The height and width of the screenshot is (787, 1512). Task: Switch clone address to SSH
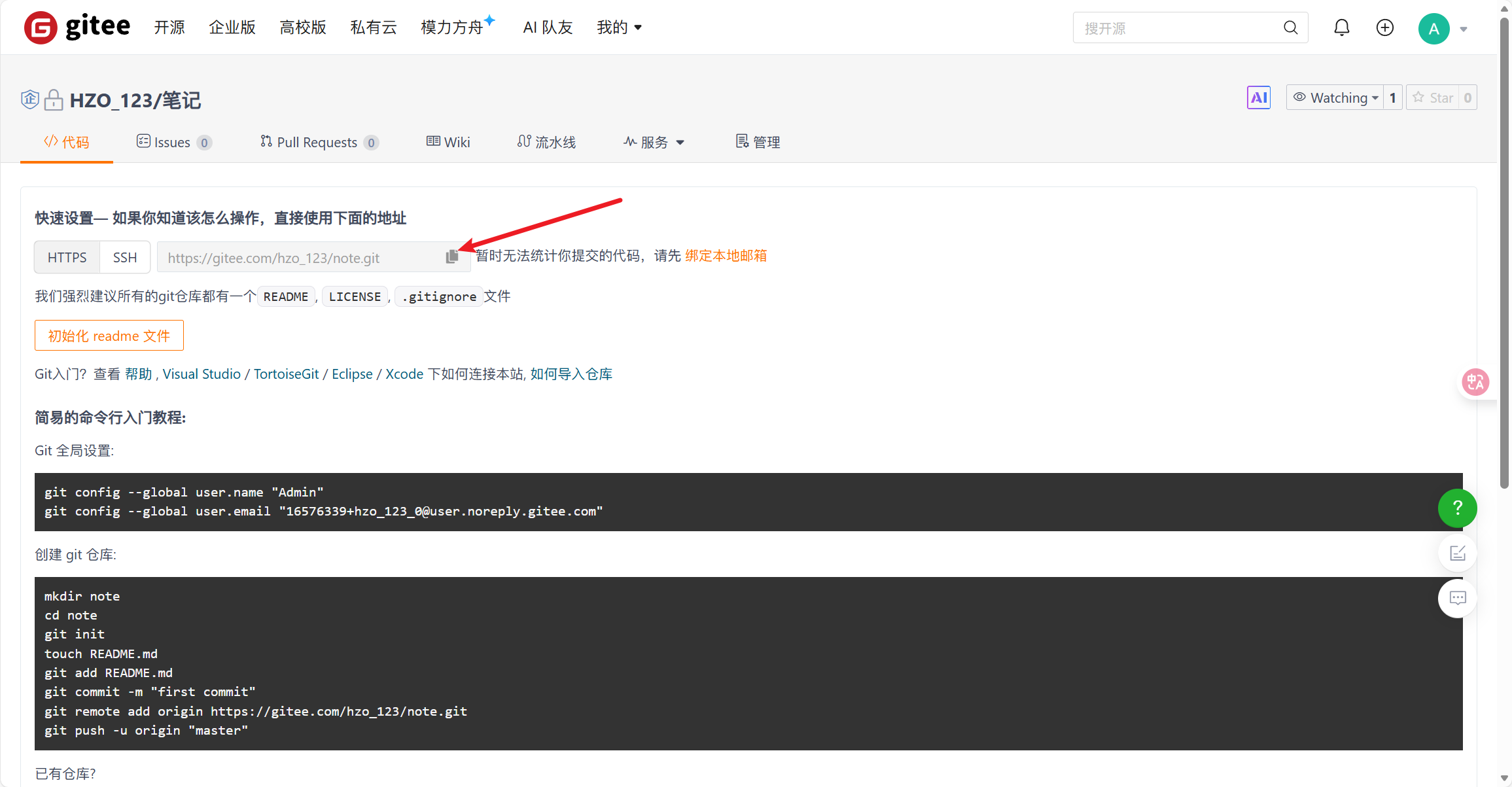coord(125,257)
